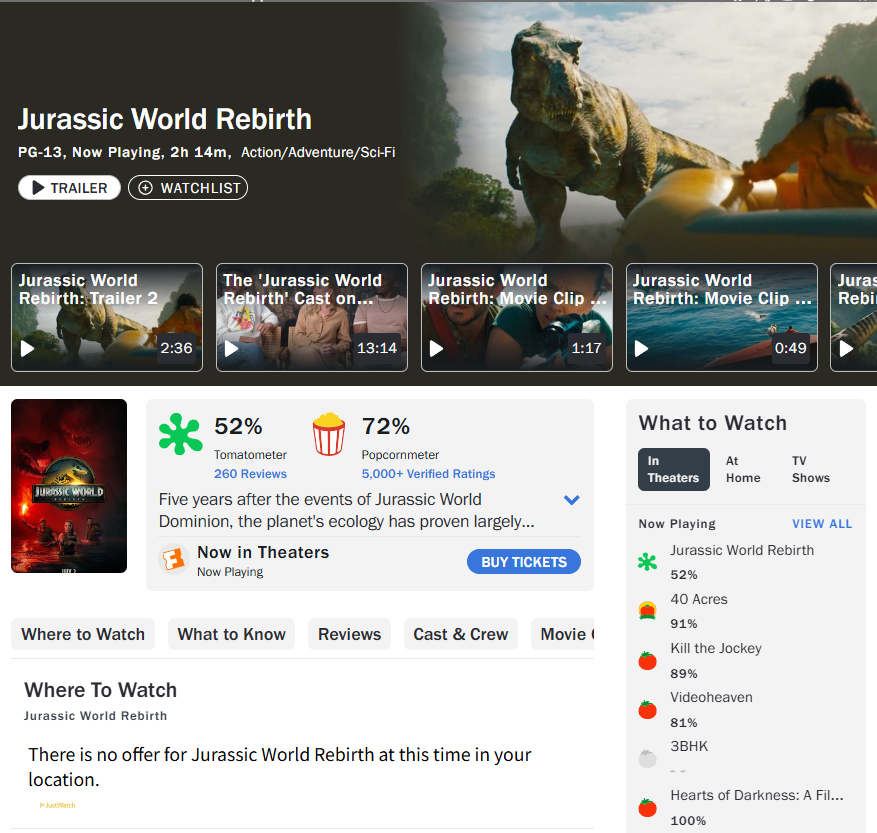The image size is (877, 833).
Task: Play icon on 0:49 Movie Clip card
Action: point(641,349)
